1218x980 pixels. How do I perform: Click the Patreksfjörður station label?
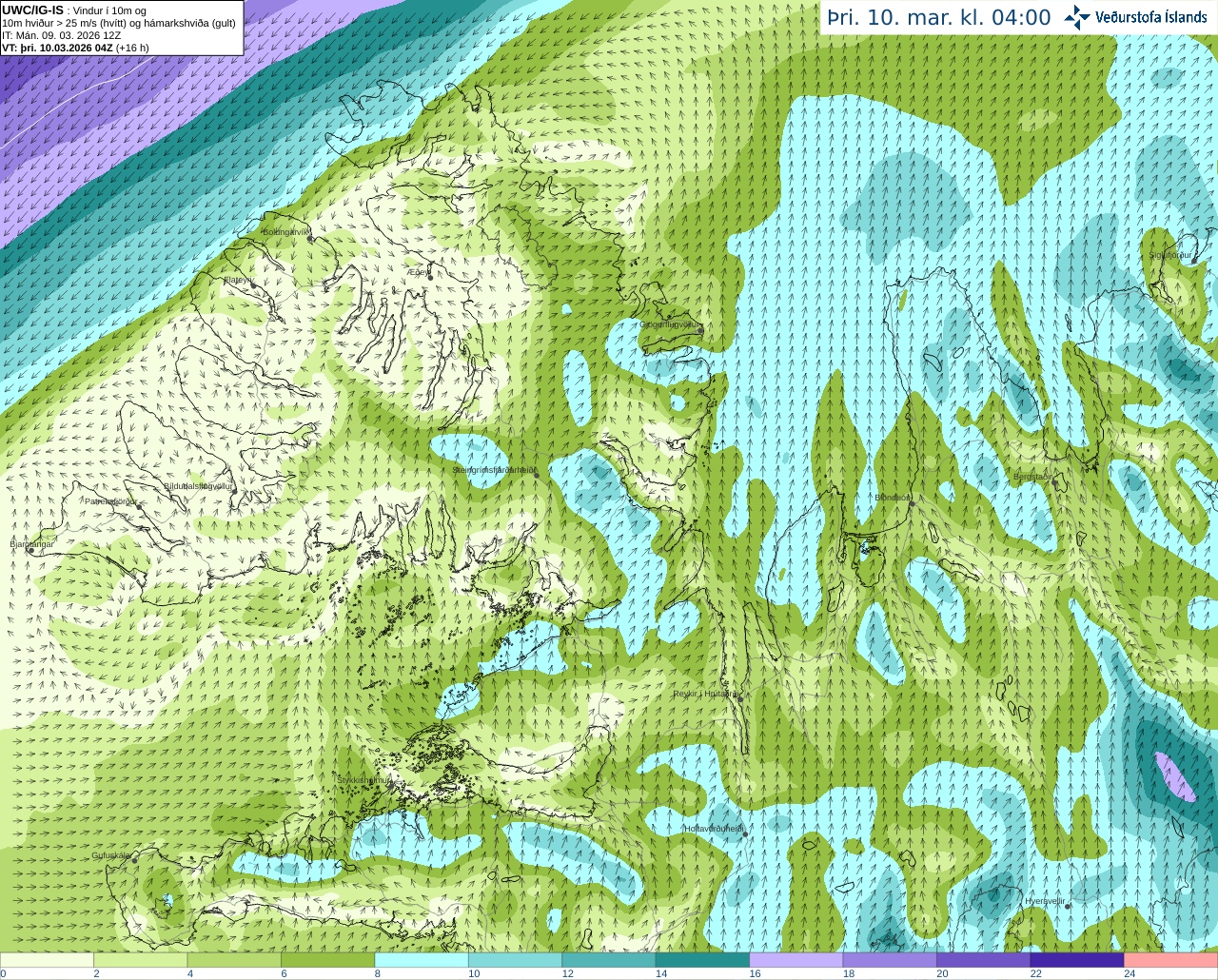click(x=111, y=500)
